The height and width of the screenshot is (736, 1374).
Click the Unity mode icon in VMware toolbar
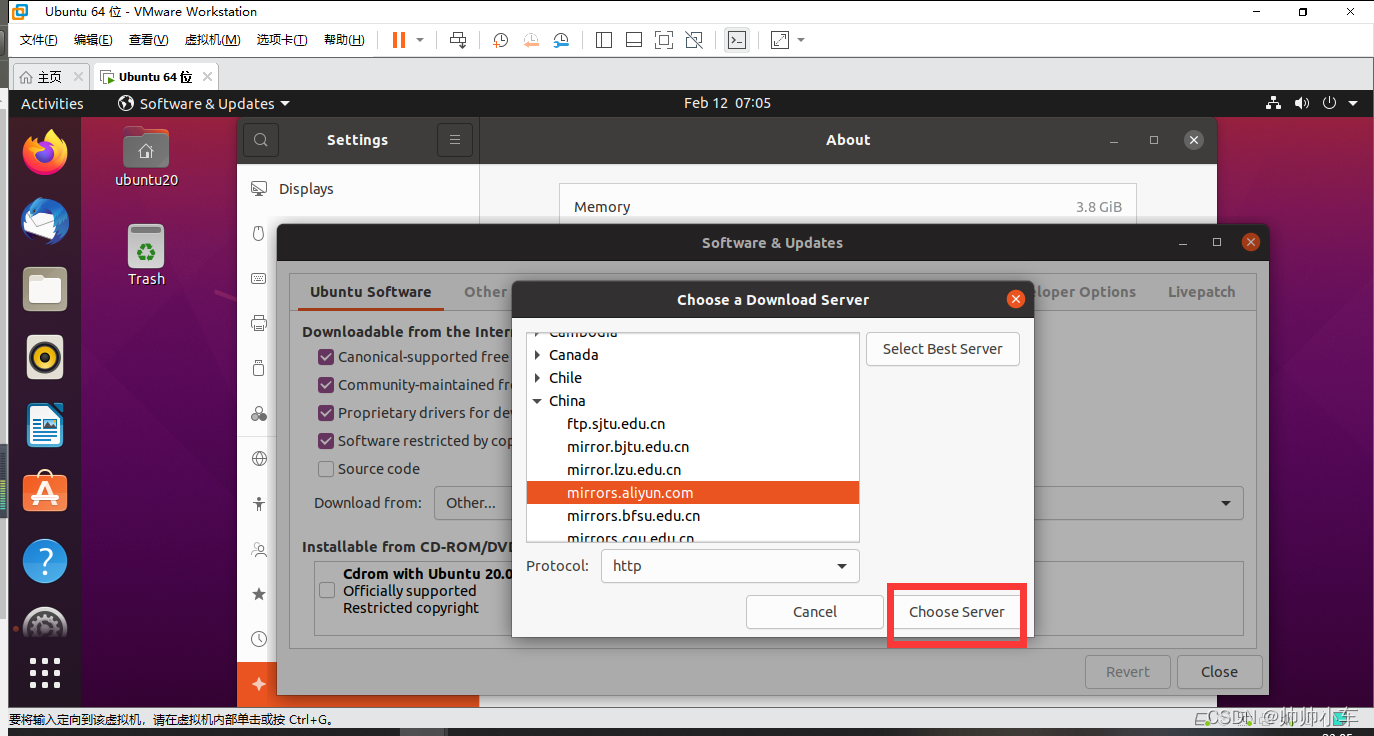click(x=694, y=40)
